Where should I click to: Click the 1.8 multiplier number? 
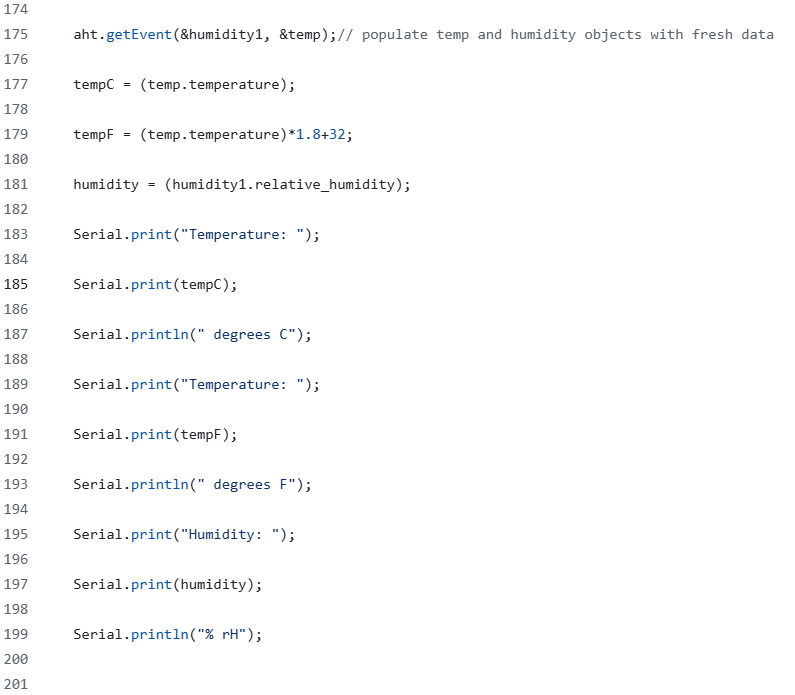pyautogui.click(x=308, y=134)
